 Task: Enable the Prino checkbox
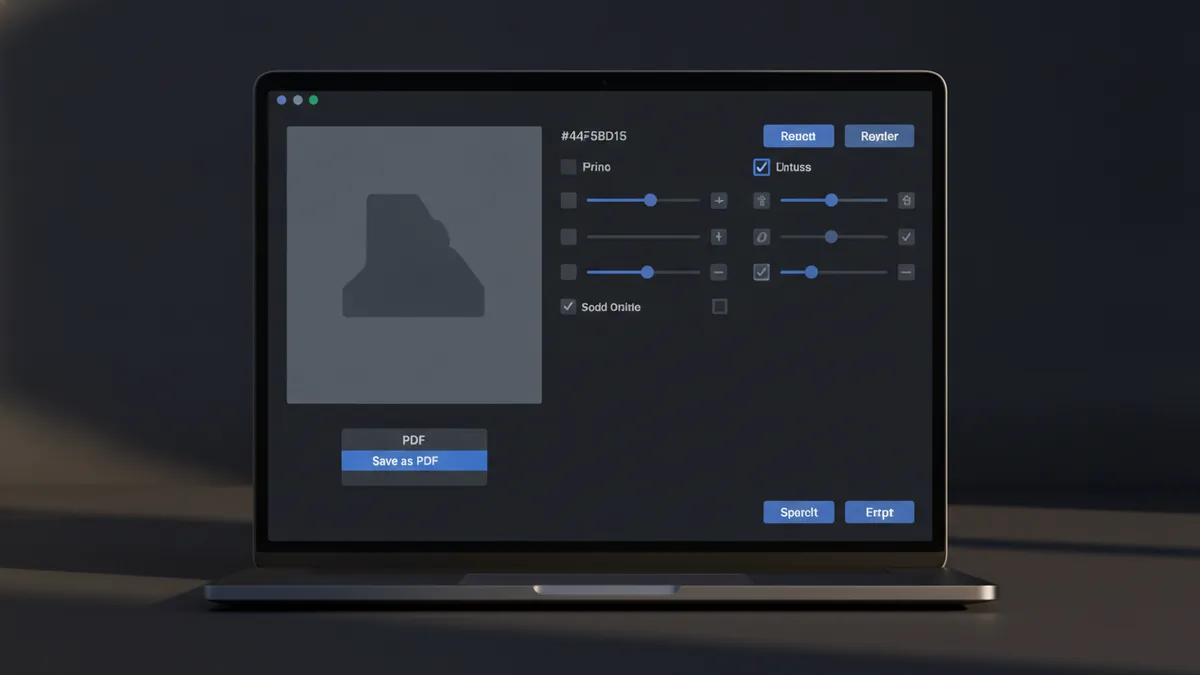pos(568,167)
